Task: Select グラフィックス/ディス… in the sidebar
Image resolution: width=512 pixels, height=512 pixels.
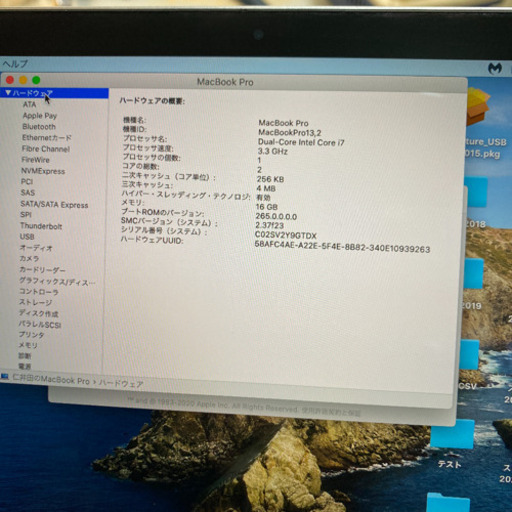Action: 57,282
